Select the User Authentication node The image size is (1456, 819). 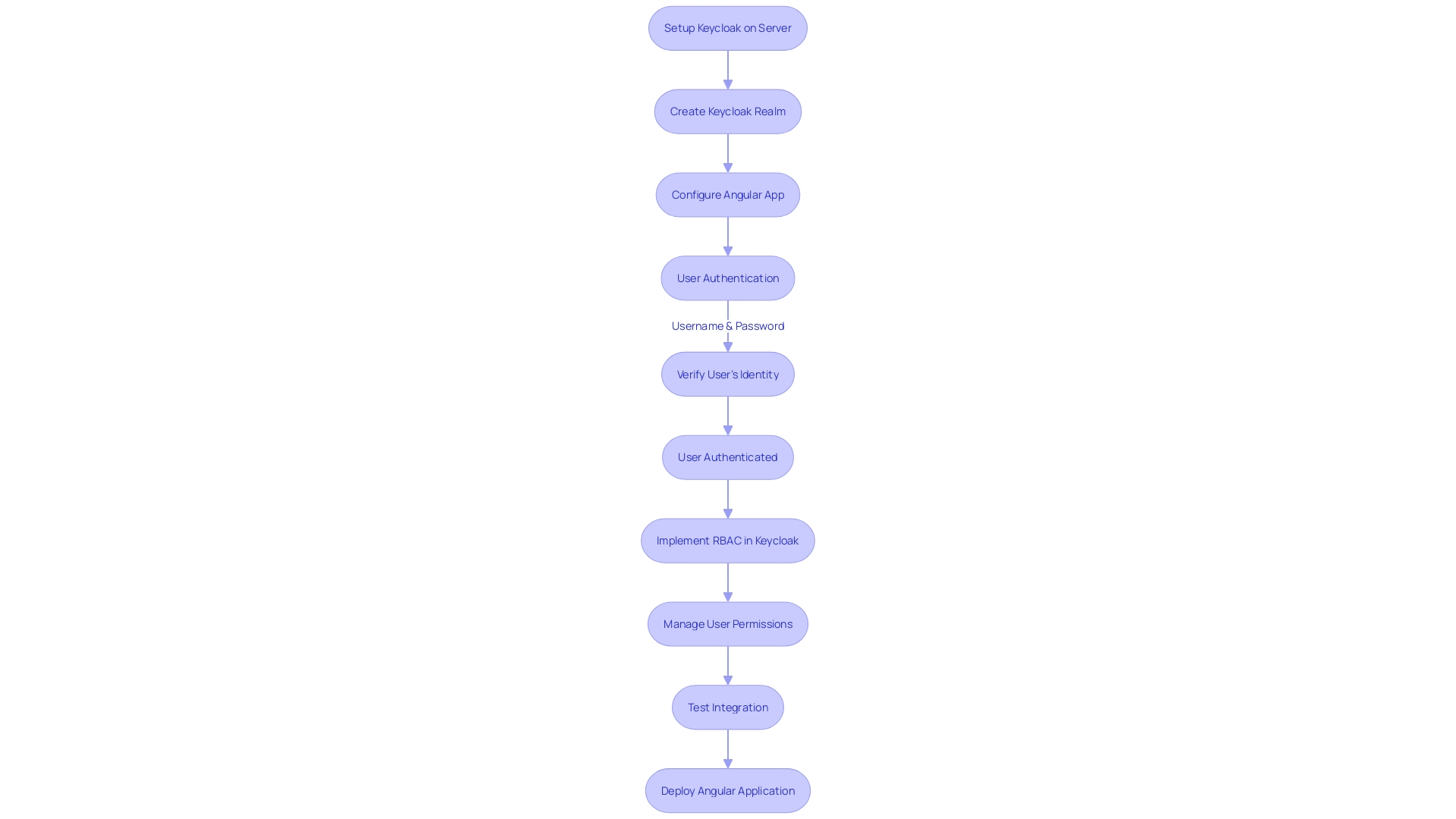coord(727,277)
